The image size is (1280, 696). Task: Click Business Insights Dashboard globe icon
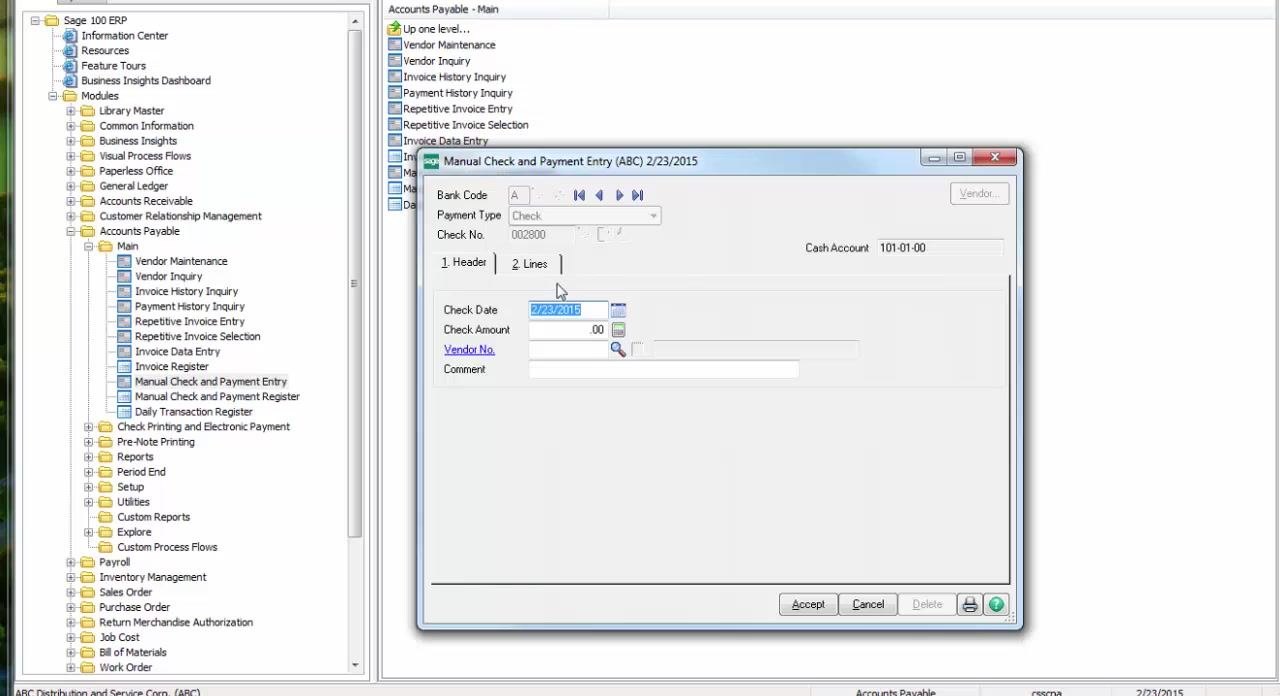click(70, 81)
